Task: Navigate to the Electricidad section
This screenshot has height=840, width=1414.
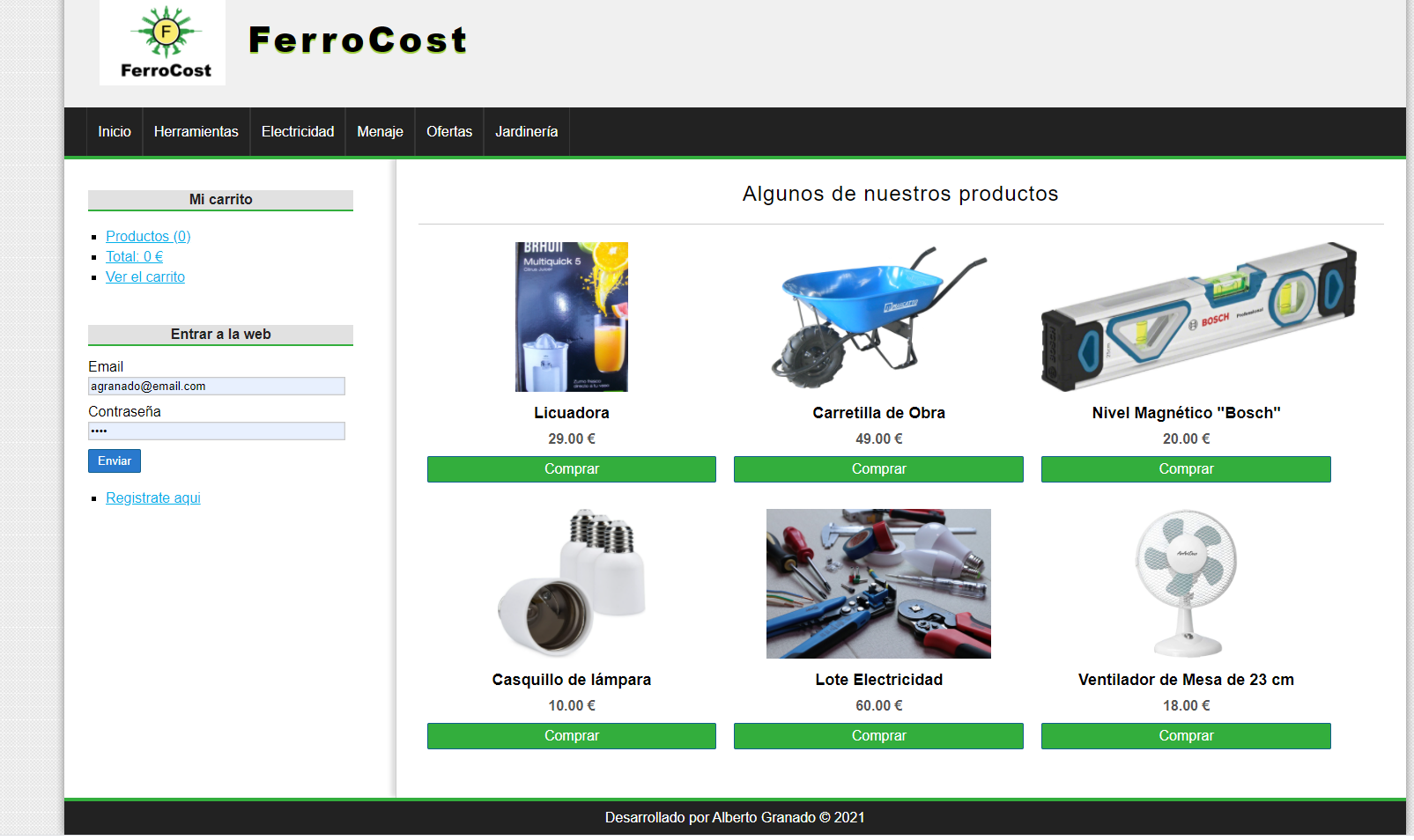Action: coord(298,131)
